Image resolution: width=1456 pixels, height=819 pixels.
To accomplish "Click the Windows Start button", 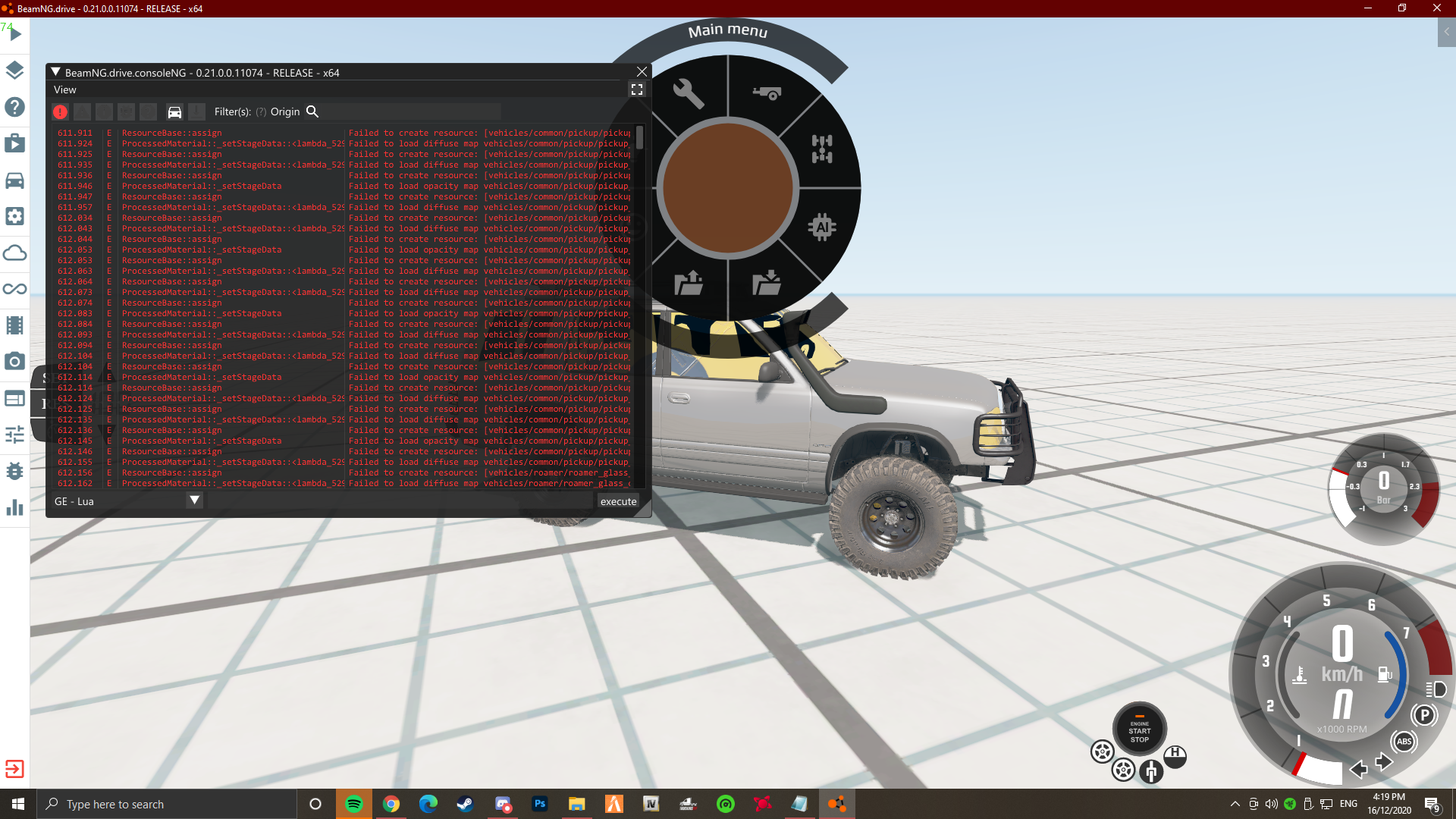I will (18, 804).
